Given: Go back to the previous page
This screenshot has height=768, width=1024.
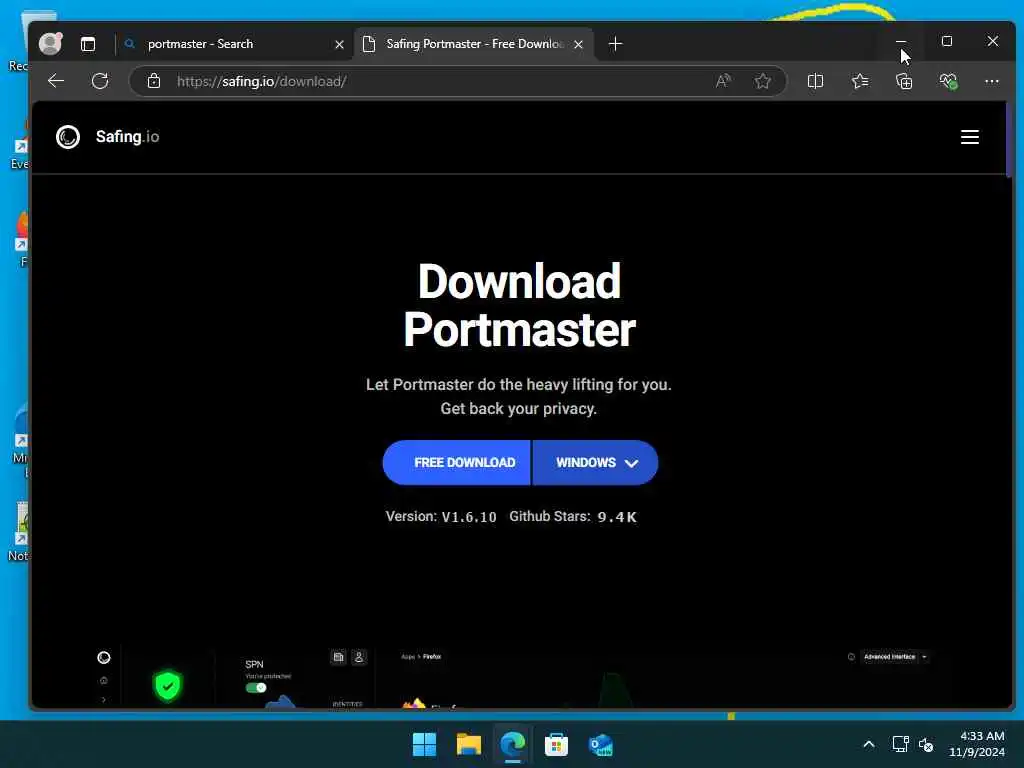Looking at the screenshot, I should pyautogui.click(x=56, y=81).
